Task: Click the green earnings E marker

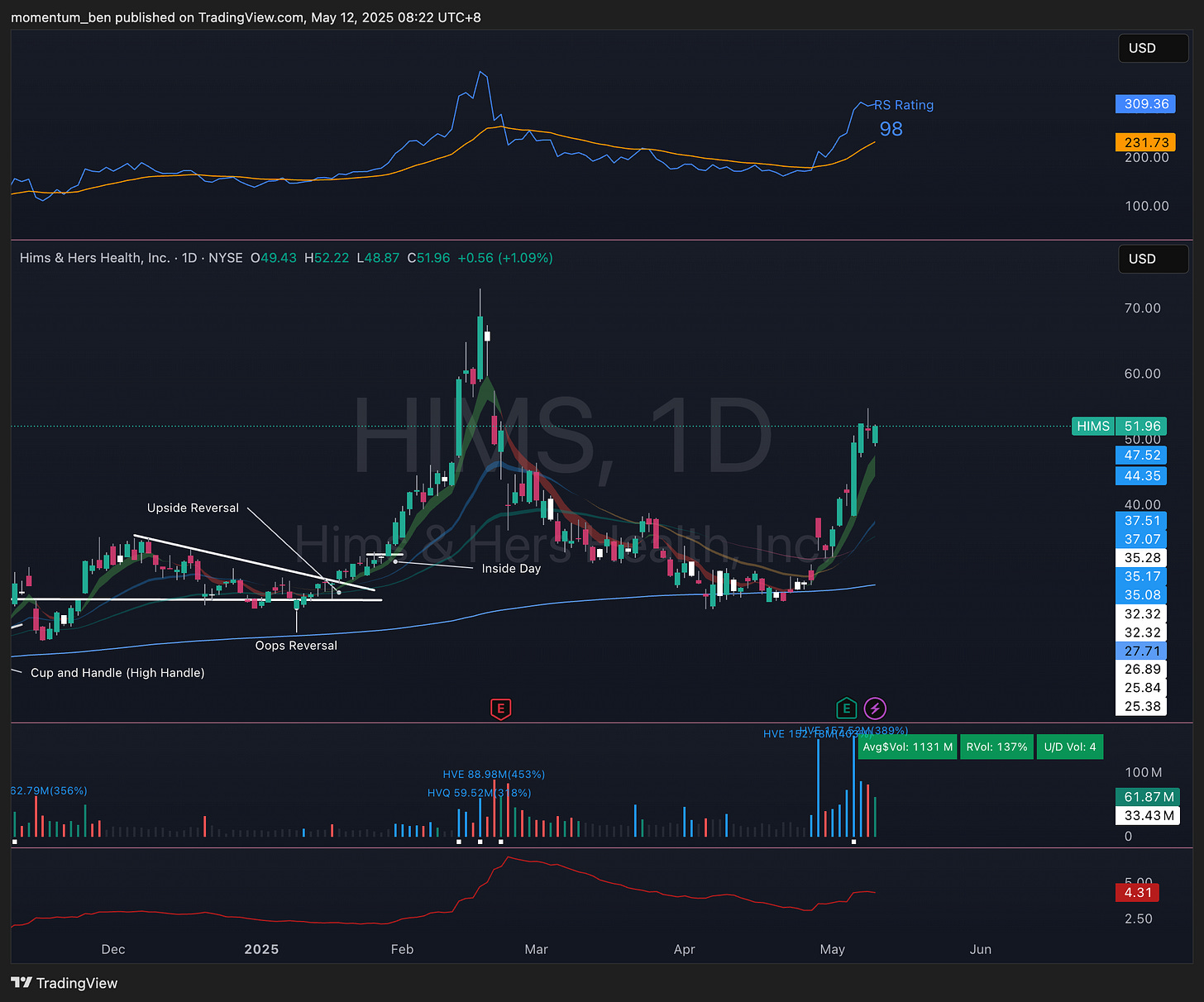Action: coord(845,709)
